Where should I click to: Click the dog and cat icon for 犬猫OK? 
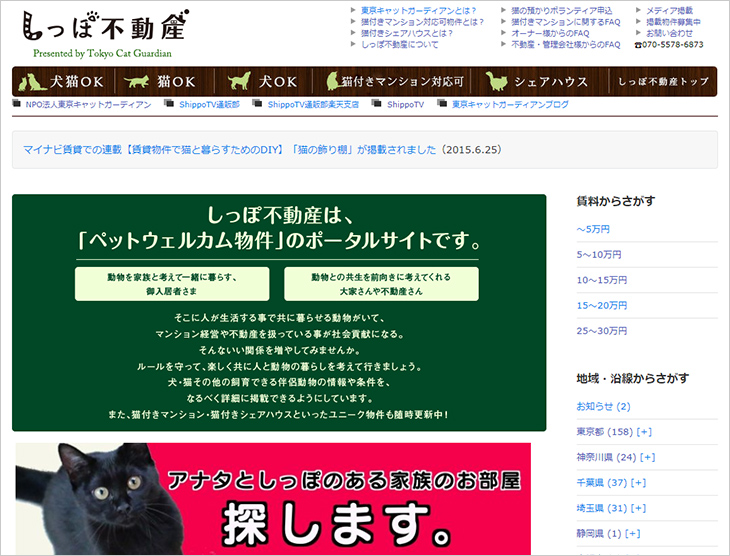click(35, 81)
